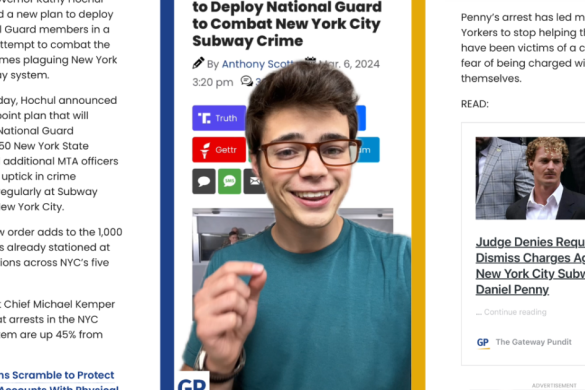Click the pencil author icon
The height and width of the screenshot is (390, 585).
click(x=198, y=63)
